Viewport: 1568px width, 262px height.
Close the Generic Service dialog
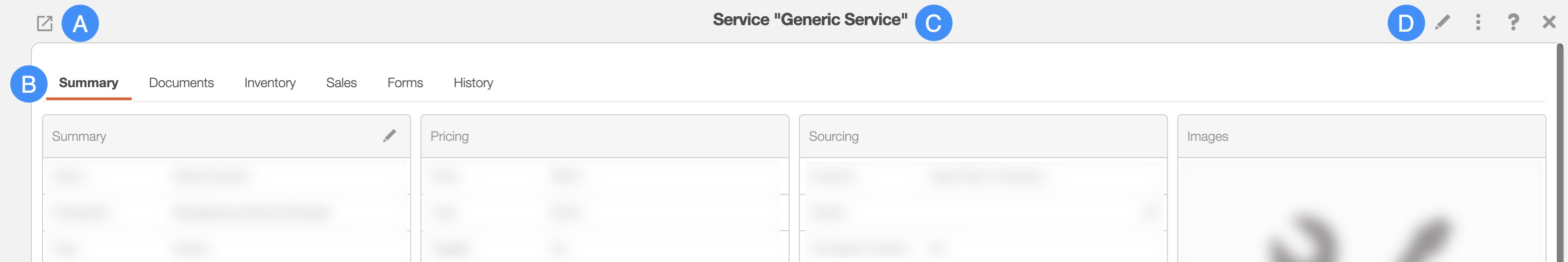click(1548, 22)
